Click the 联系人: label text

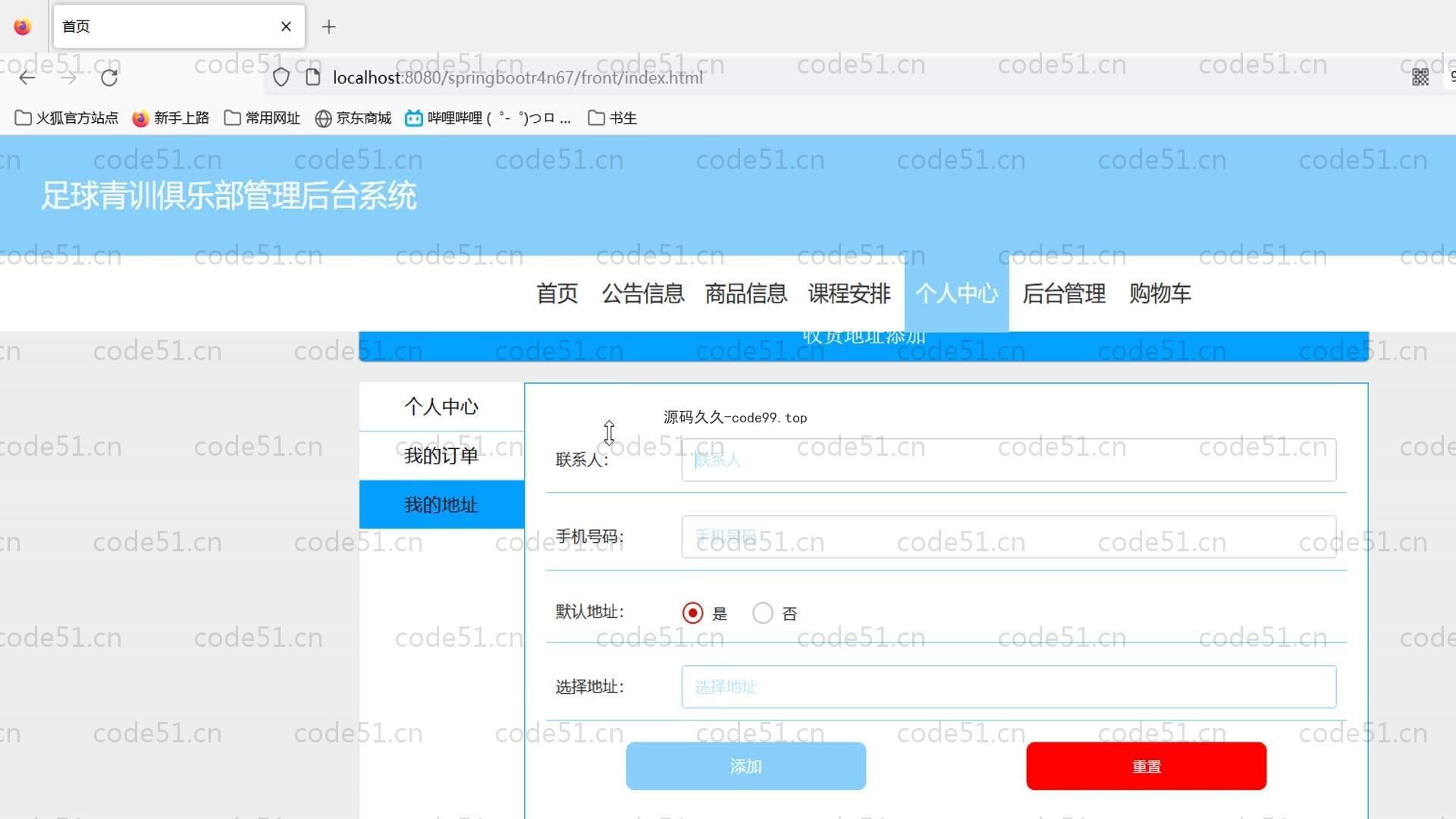click(582, 460)
